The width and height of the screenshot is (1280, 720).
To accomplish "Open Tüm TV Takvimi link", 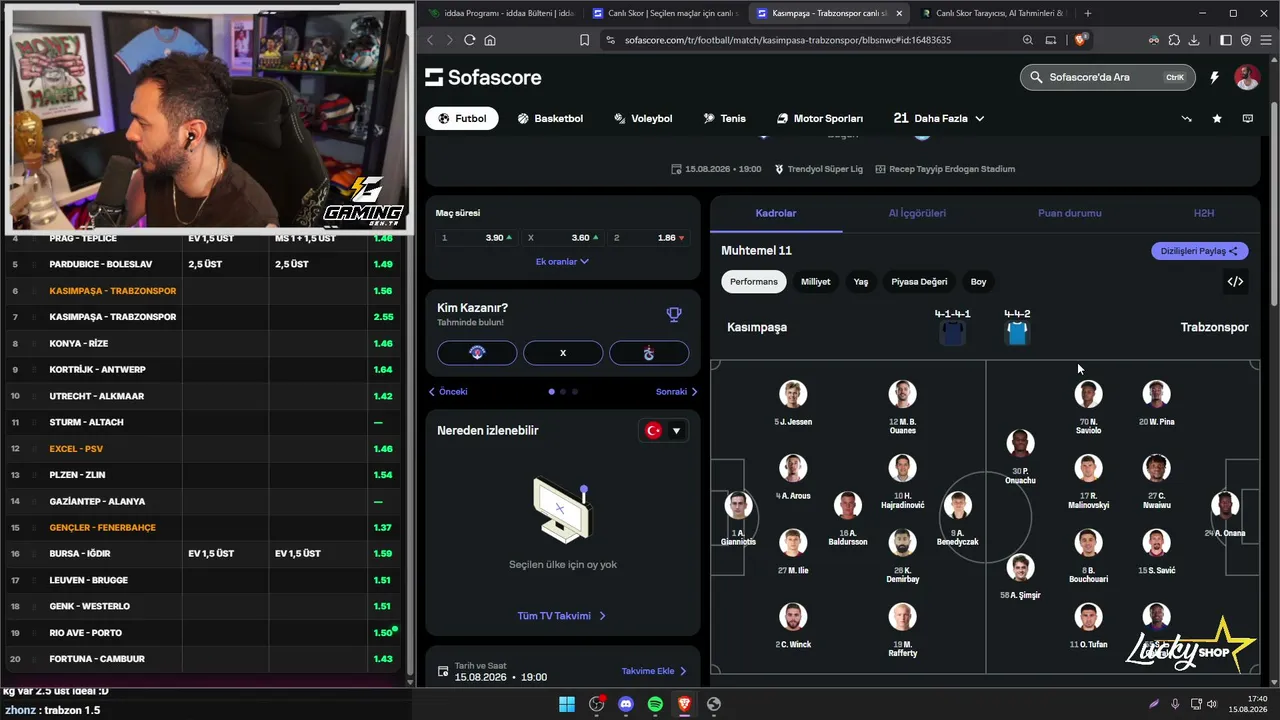I will 562,616.
